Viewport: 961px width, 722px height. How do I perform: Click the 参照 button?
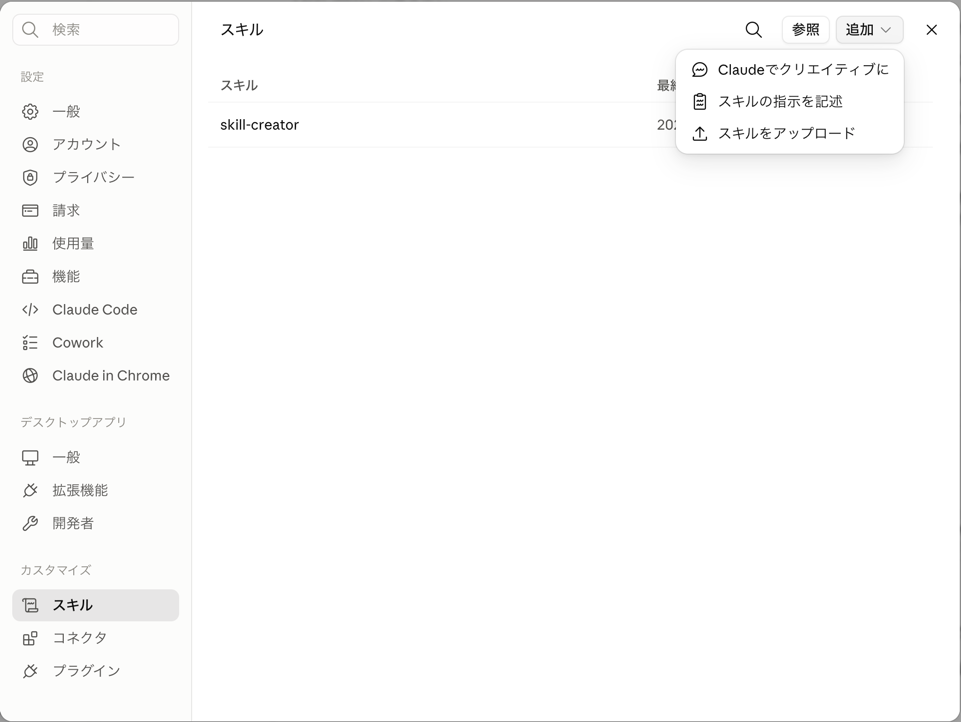pos(805,29)
